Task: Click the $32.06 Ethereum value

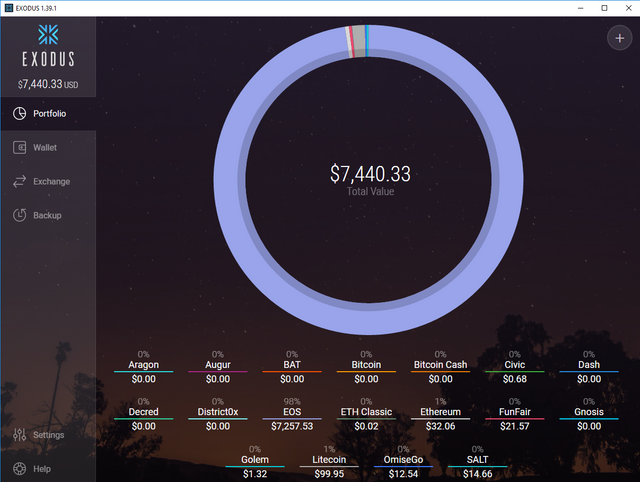Action: click(x=440, y=426)
